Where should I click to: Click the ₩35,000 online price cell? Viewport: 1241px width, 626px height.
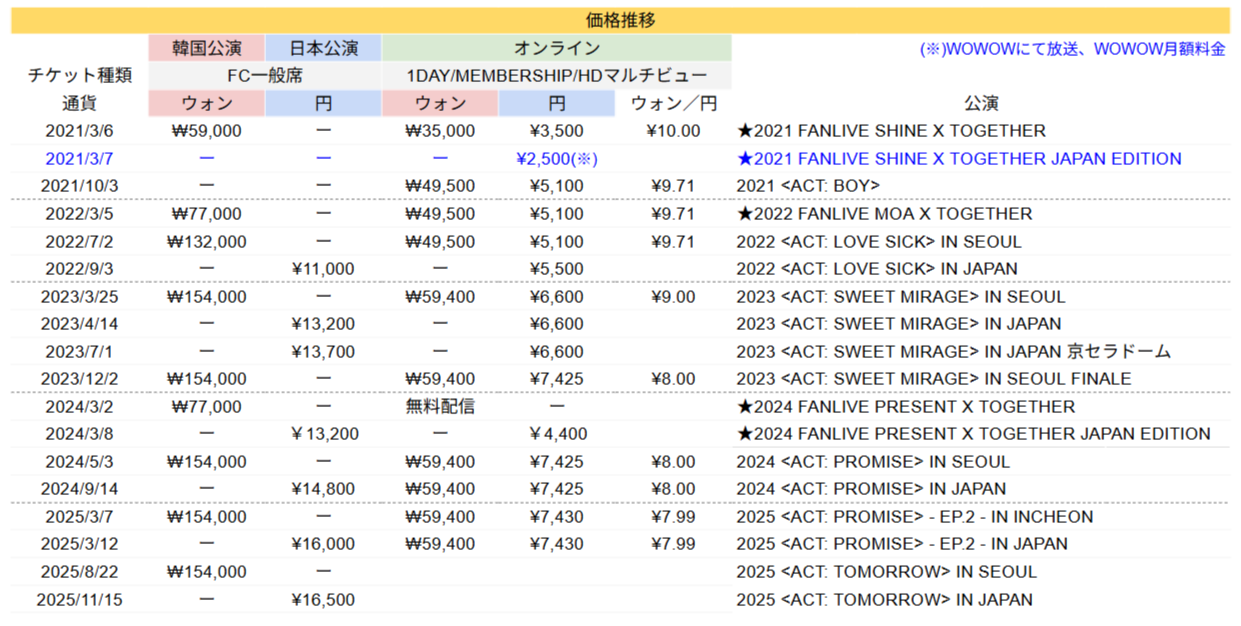point(440,131)
